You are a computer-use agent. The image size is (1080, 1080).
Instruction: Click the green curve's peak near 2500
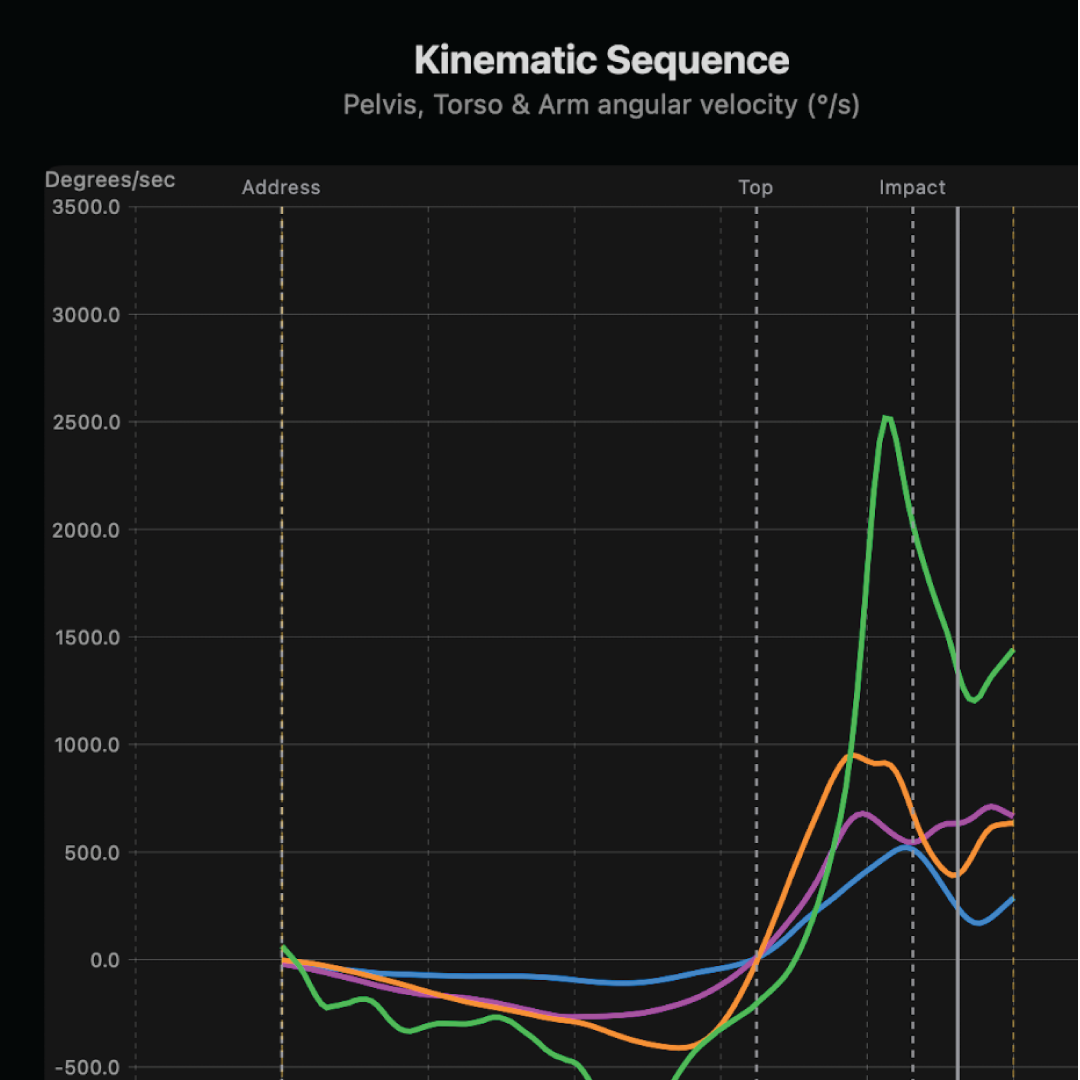click(x=886, y=417)
